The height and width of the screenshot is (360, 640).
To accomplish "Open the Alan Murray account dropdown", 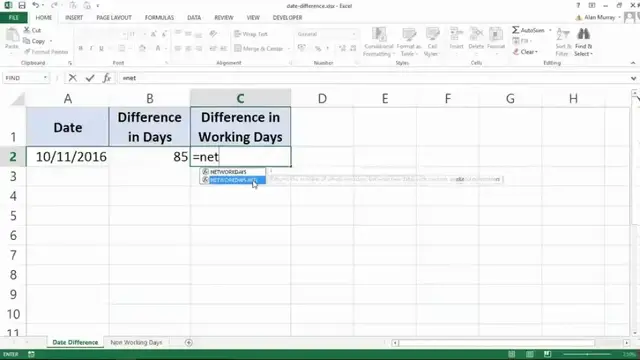I will (x=620, y=17).
